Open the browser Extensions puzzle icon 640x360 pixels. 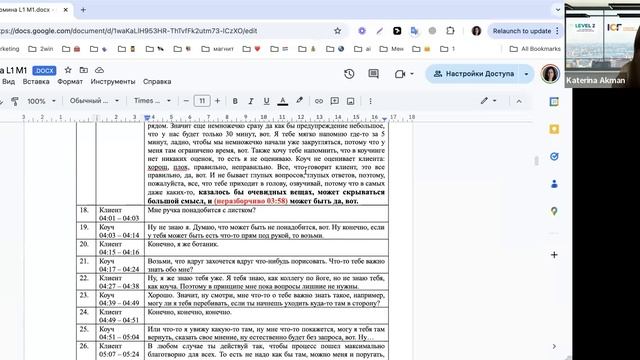450,31
